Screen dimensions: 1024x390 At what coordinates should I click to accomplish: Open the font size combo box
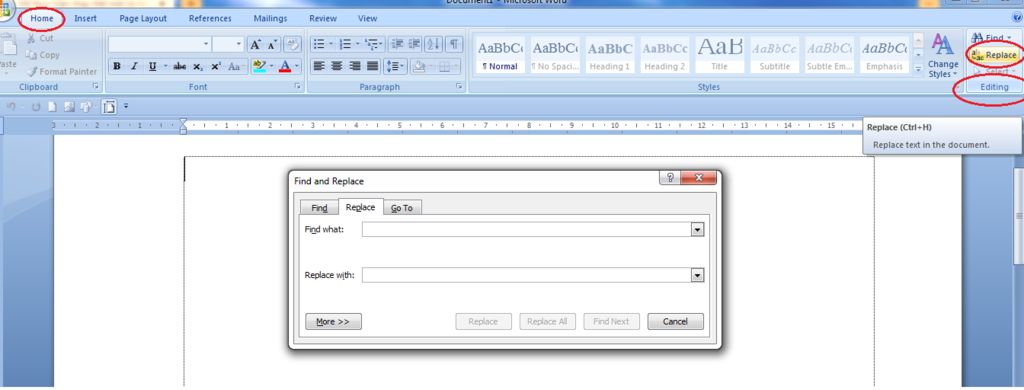click(x=229, y=44)
